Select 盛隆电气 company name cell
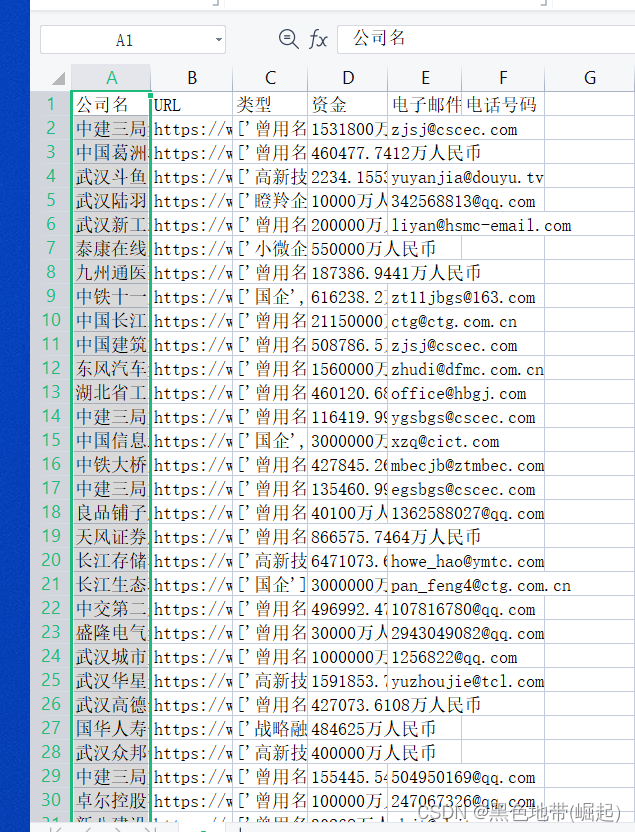The image size is (635, 832). (111, 632)
